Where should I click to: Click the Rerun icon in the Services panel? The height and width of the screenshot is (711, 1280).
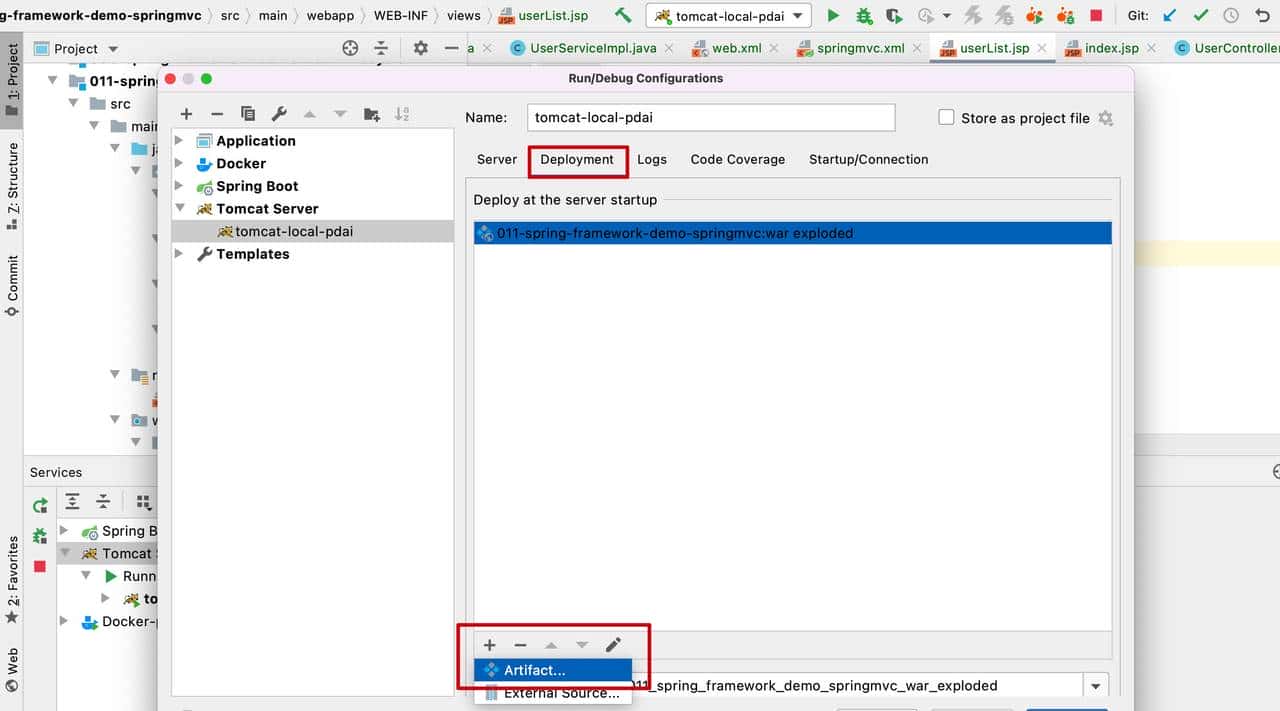click(40, 505)
